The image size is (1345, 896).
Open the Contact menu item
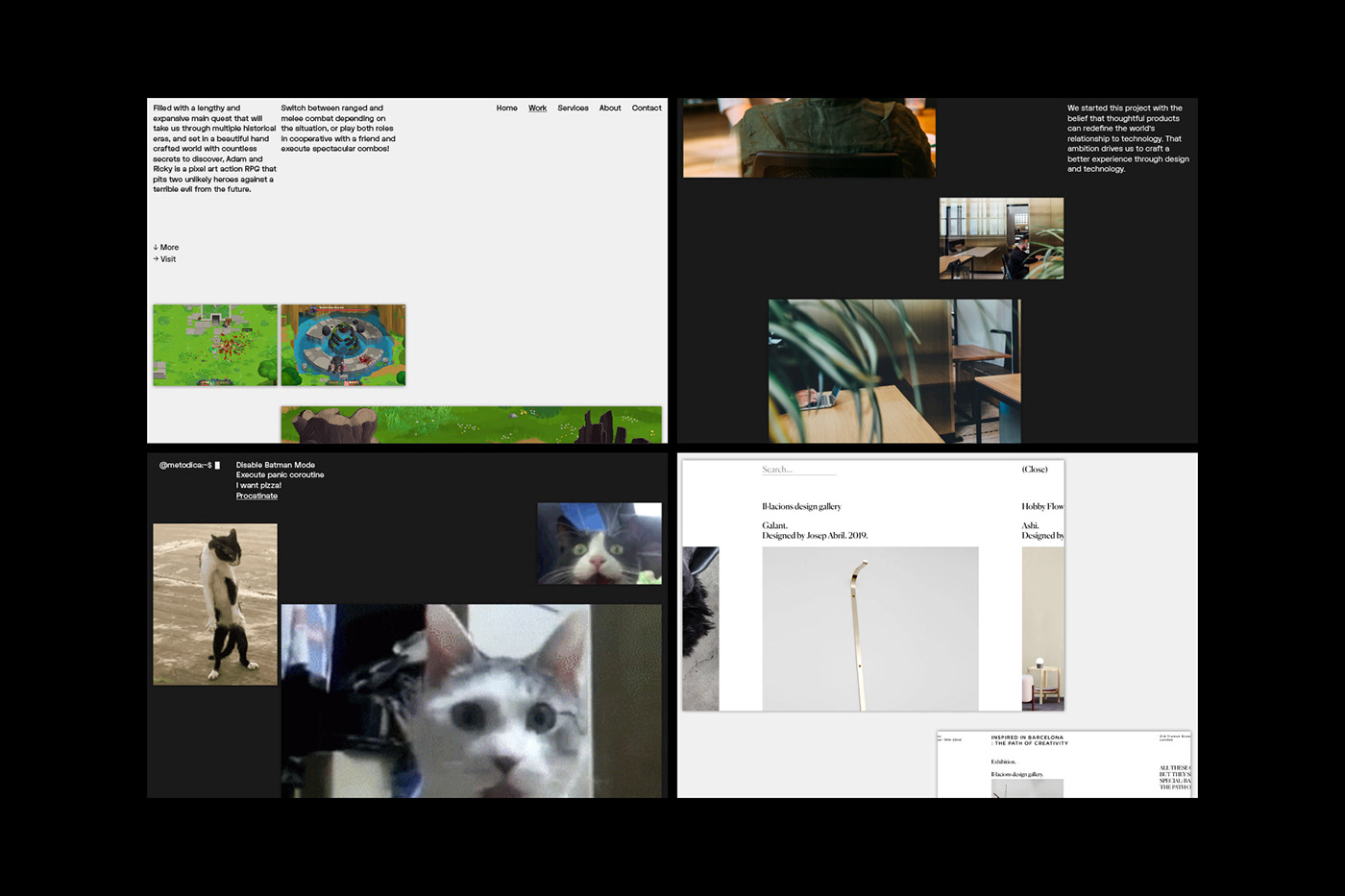point(647,109)
